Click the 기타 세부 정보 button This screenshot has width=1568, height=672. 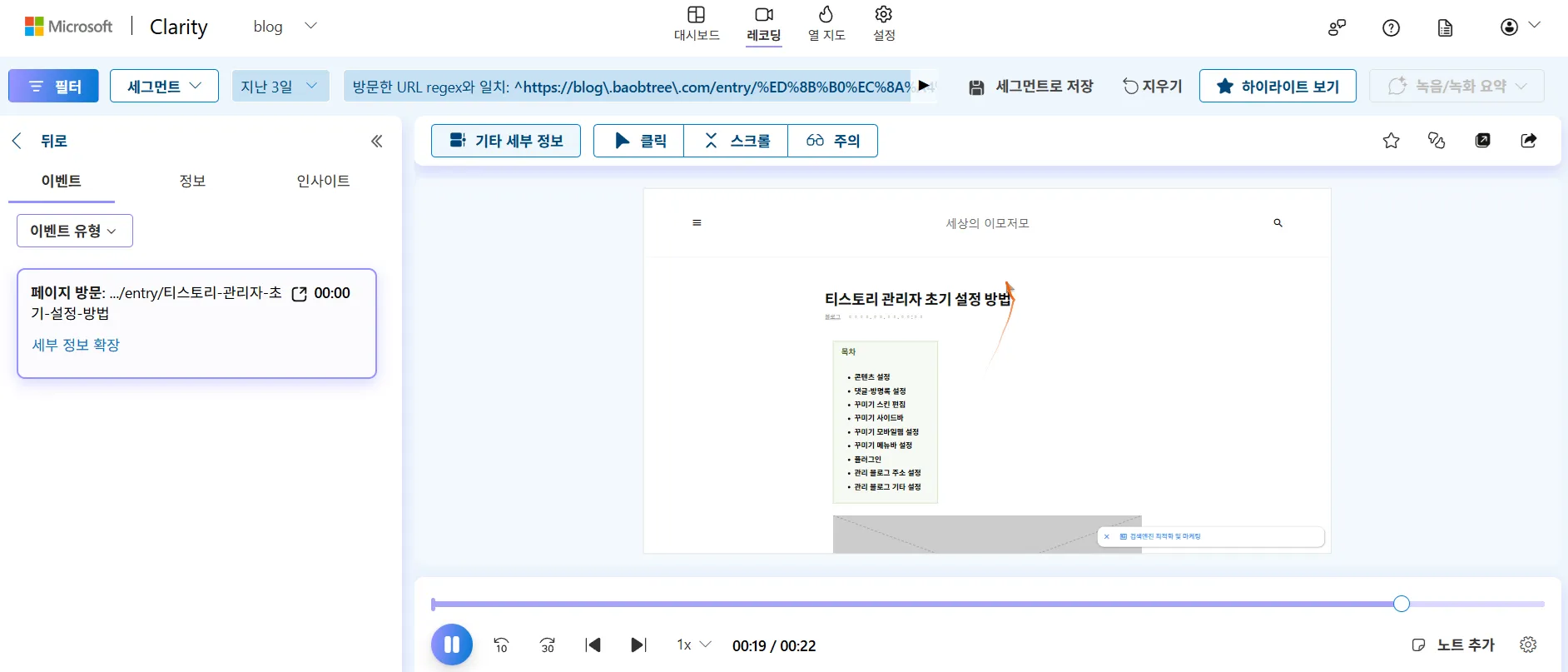[506, 141]
